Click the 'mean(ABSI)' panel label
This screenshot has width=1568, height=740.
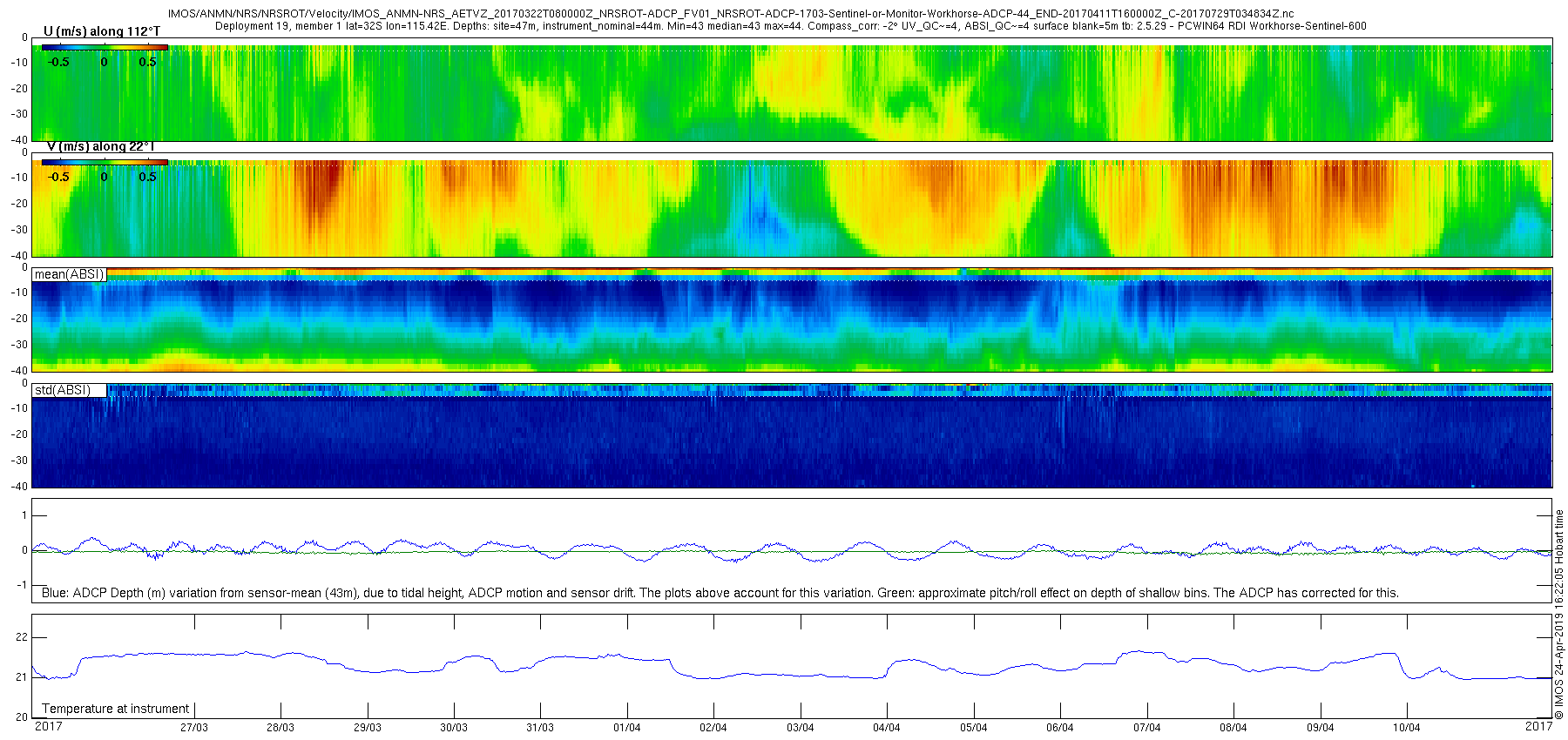click(69, 274)
